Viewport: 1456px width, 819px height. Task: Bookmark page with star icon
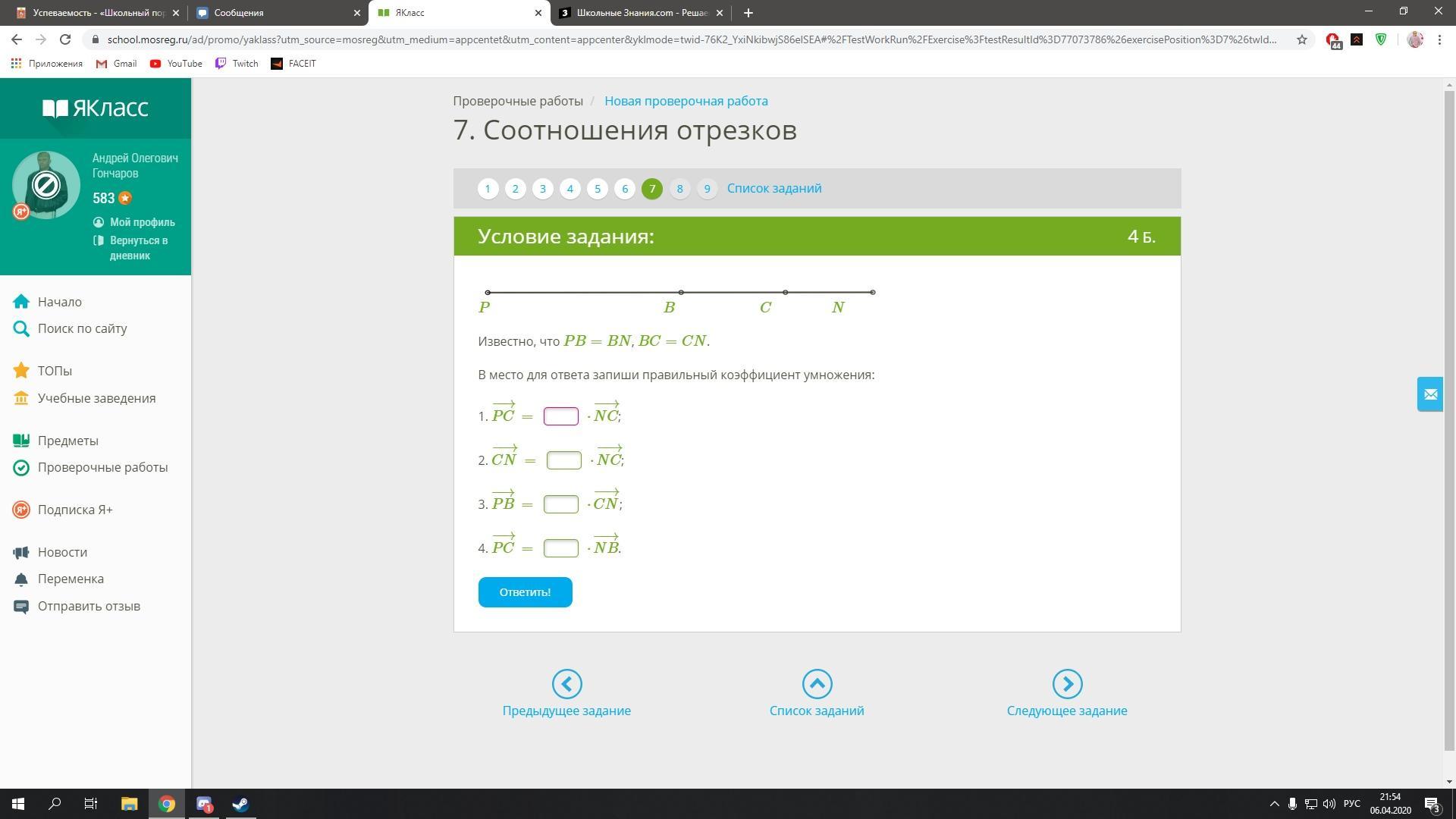tap(1302, 39)
